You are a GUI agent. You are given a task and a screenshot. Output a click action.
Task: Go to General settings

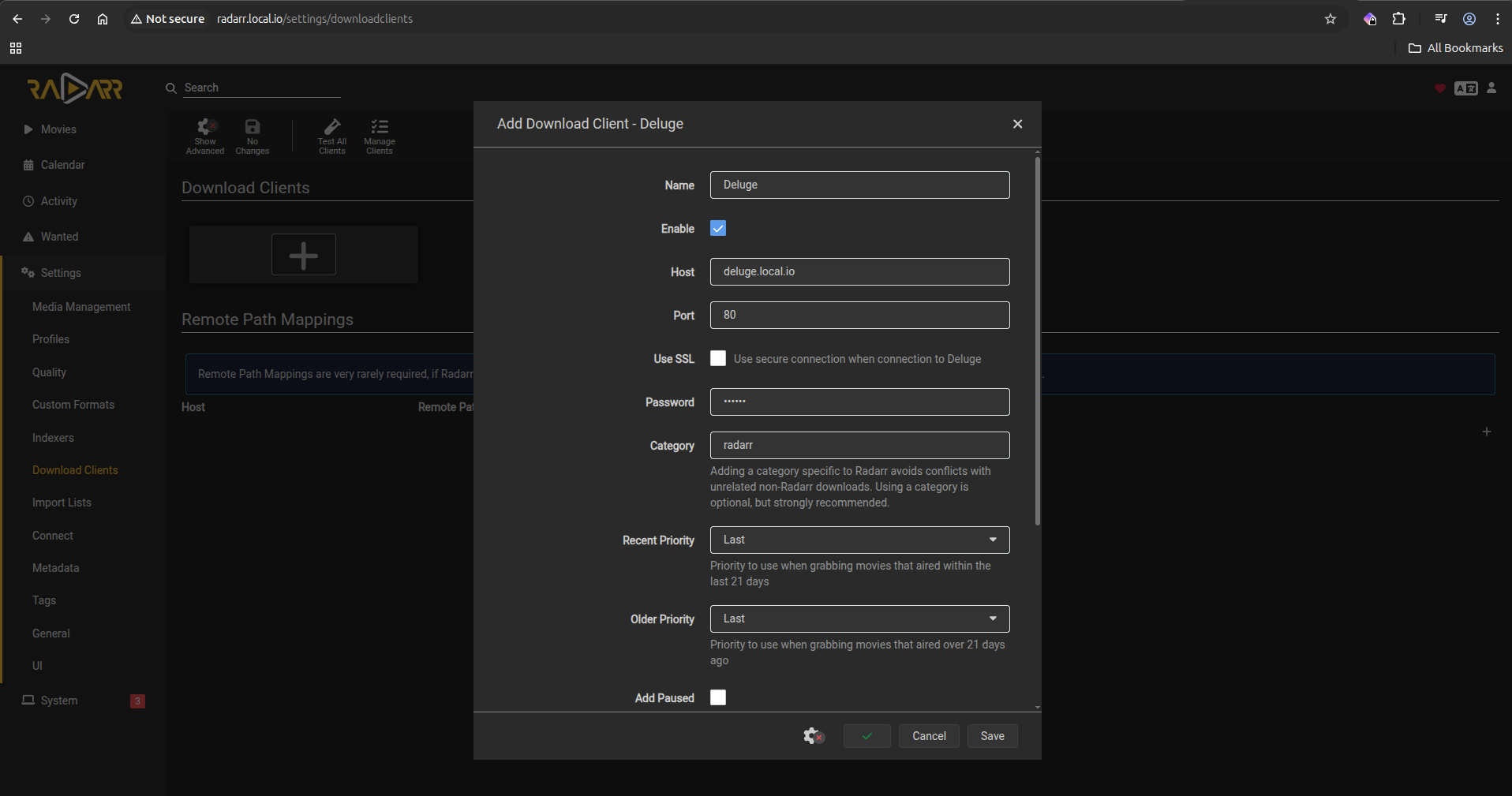[x=51, y=633]
